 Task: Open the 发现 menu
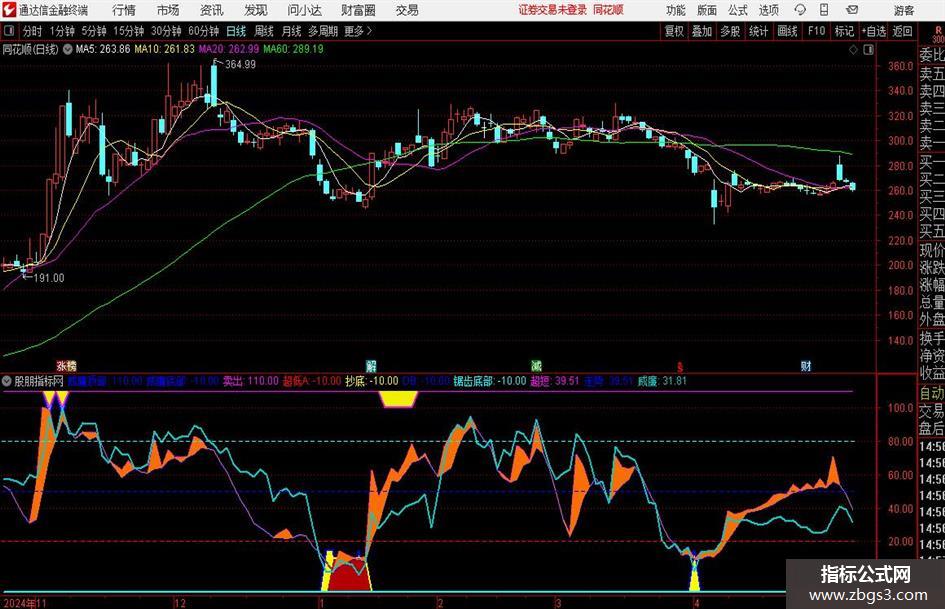pos(256,10)
